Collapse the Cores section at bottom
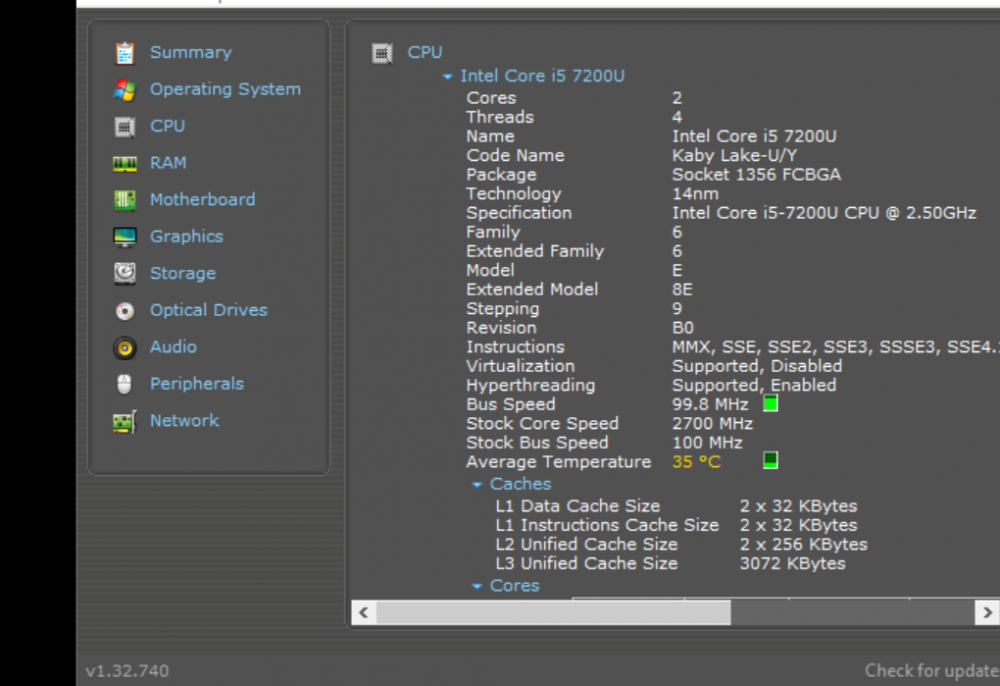The image size is (1000, 686). pos(477,587)
